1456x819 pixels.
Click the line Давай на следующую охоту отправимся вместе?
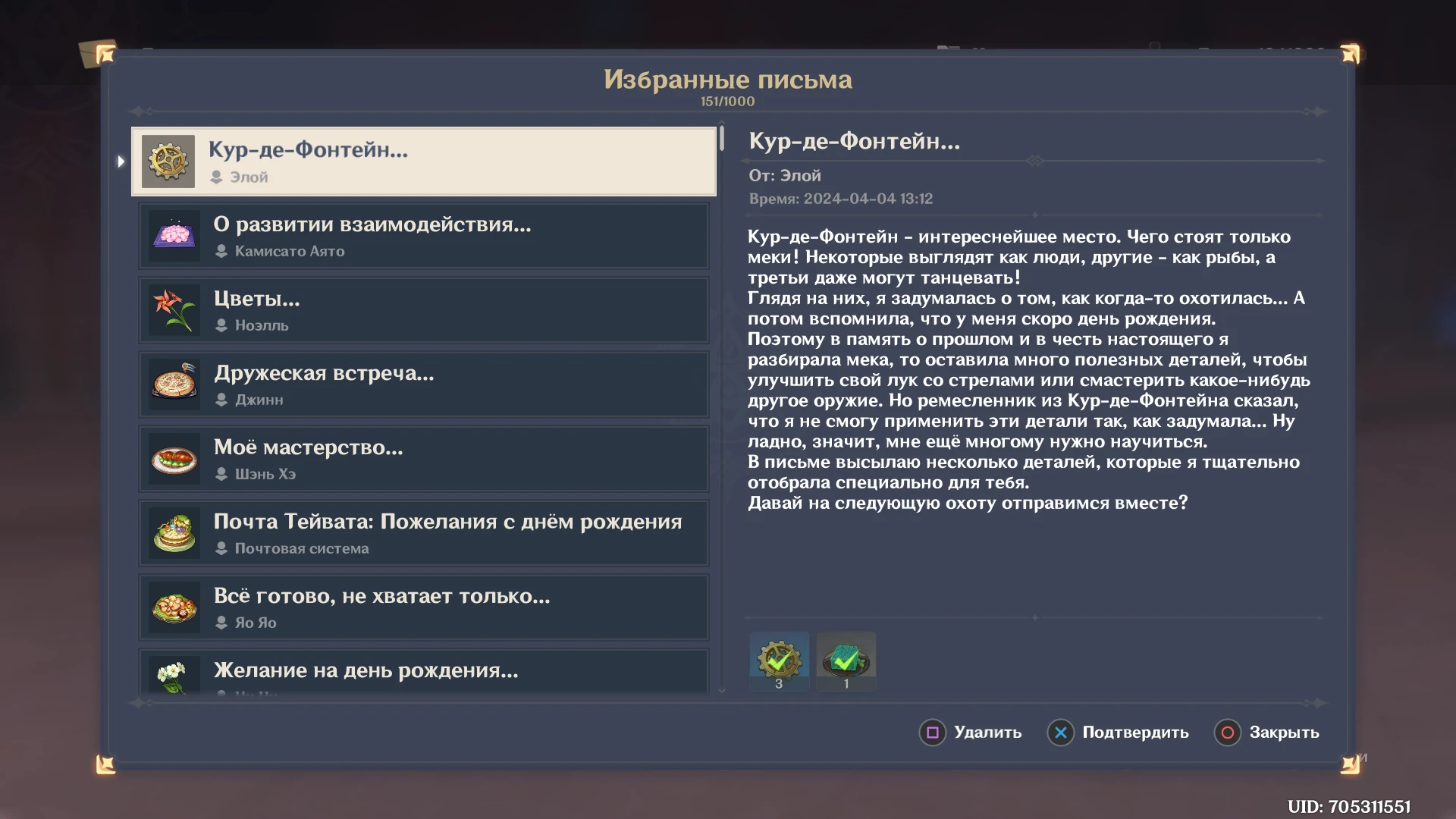pos(968,503)
